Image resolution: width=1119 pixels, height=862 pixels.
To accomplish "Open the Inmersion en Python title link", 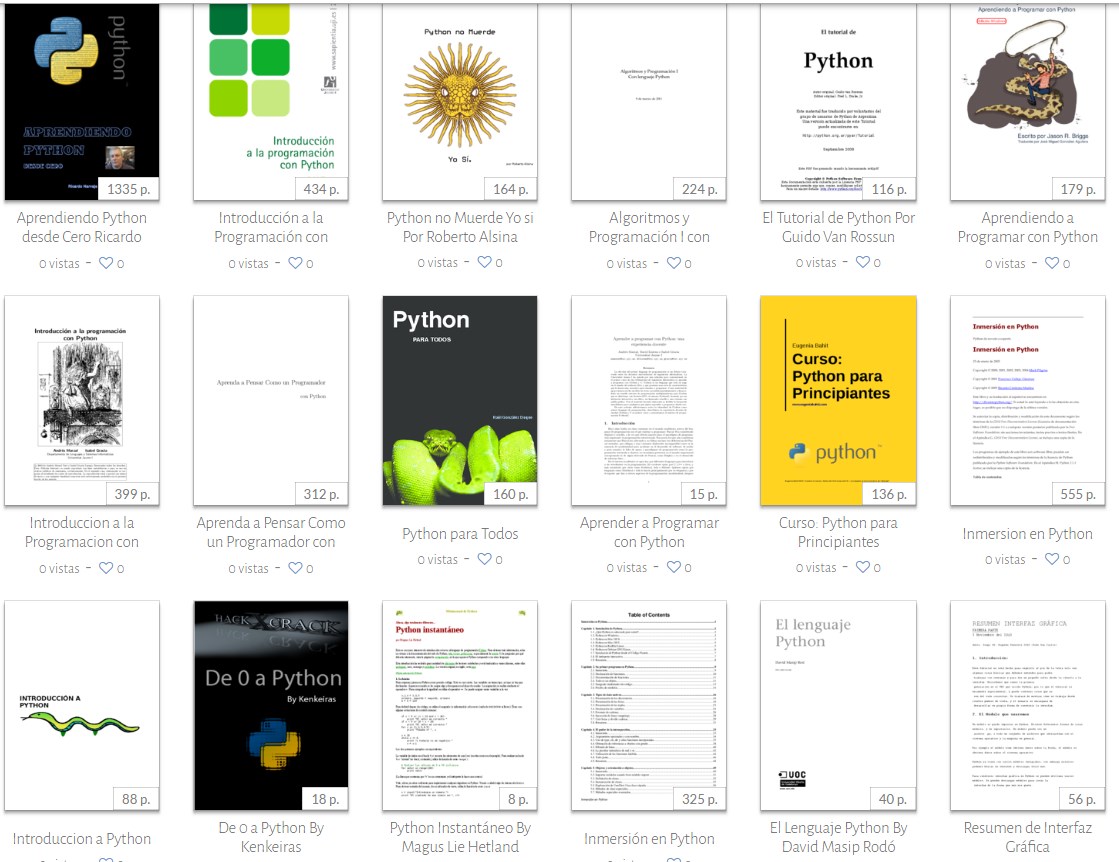I will pos(1026,534).
